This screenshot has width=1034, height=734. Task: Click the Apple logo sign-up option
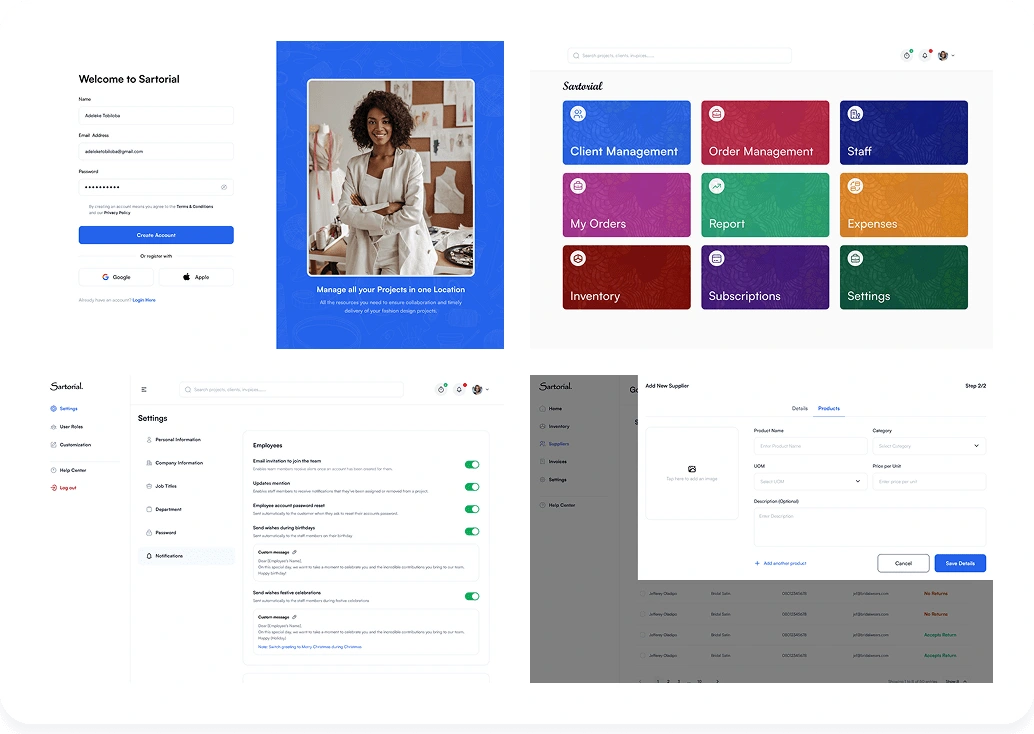187,277
